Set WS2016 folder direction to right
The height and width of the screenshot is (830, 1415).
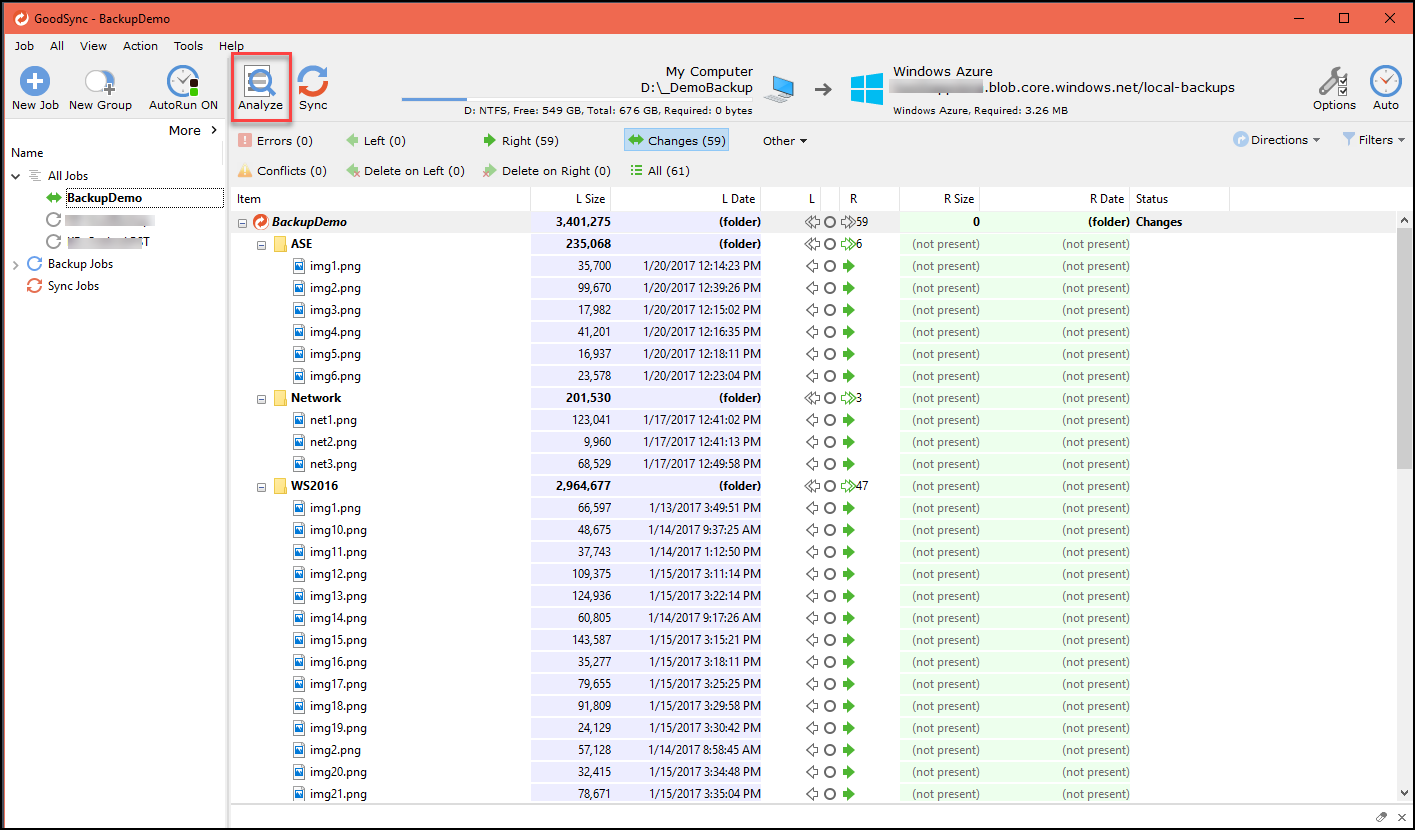848,486
